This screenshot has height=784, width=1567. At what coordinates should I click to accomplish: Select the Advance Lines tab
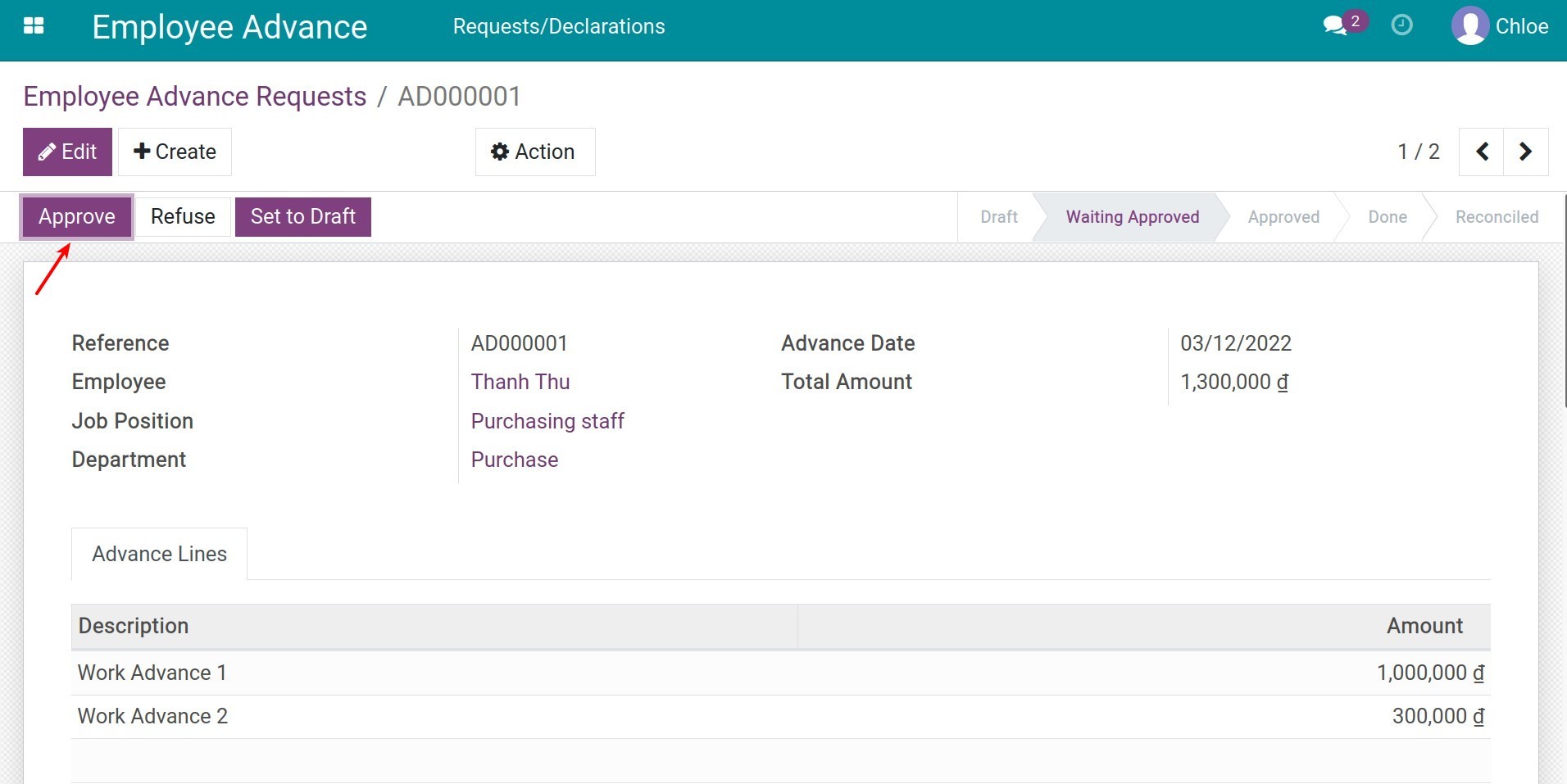tap(159, 555)
